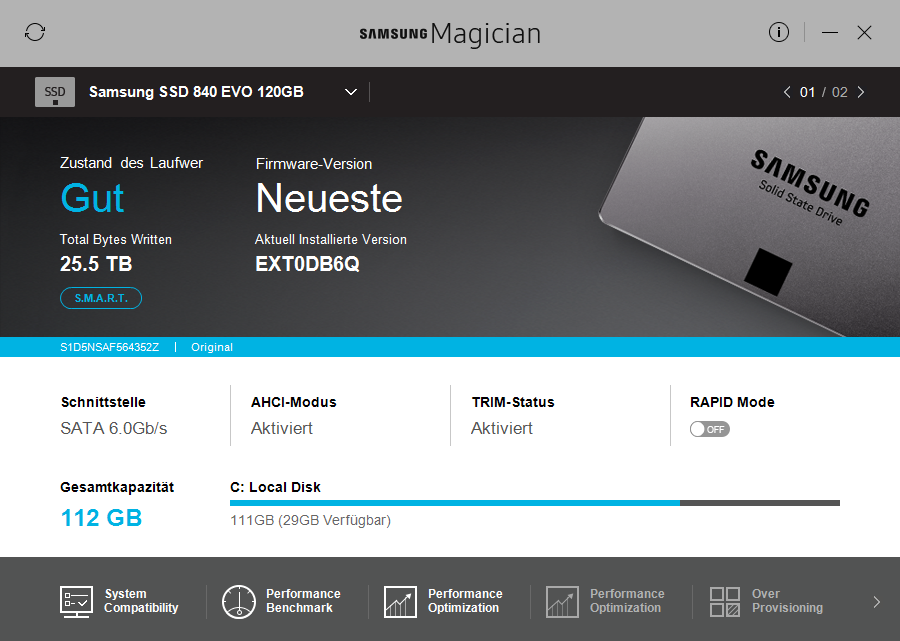This screenshot has width=900, height=641.
Task: Open the S.M.A.R.T. button
Action: pos(101,298)
